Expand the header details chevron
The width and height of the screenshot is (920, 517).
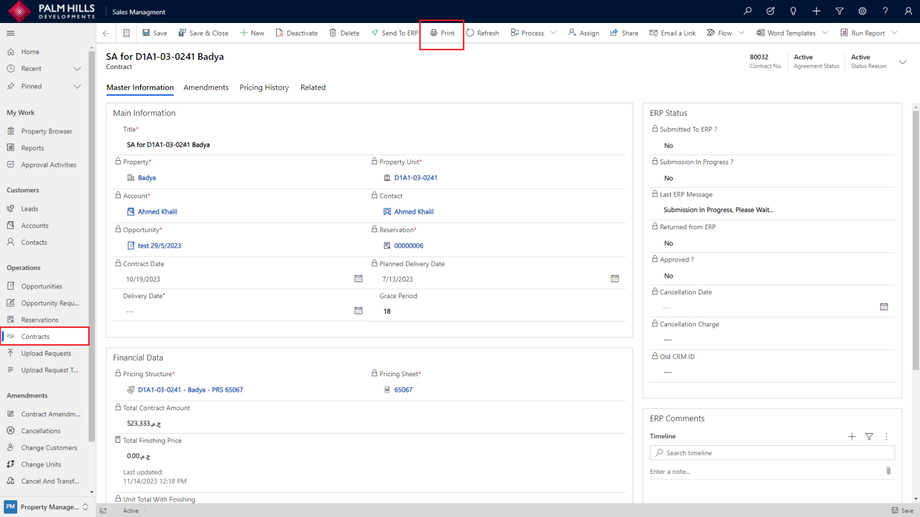click(903, 62)
